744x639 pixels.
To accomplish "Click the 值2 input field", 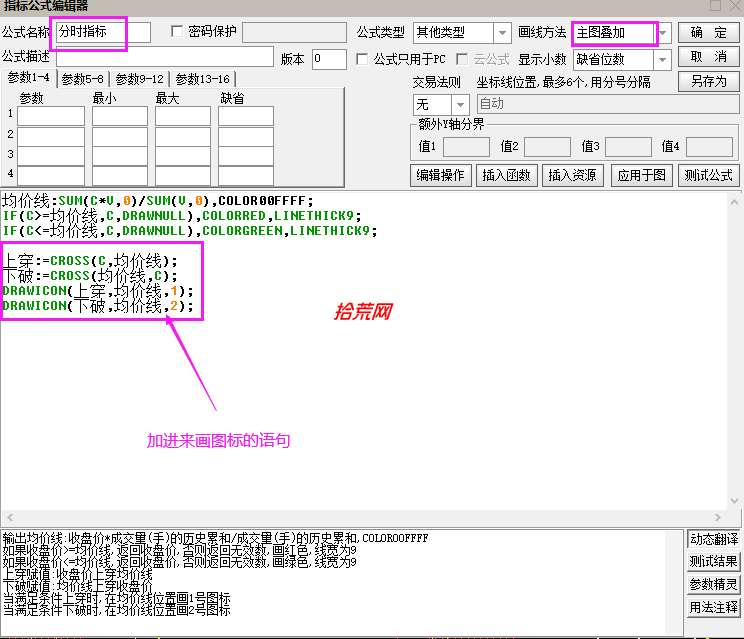I will pyautogui.click(x=547, y=147).
